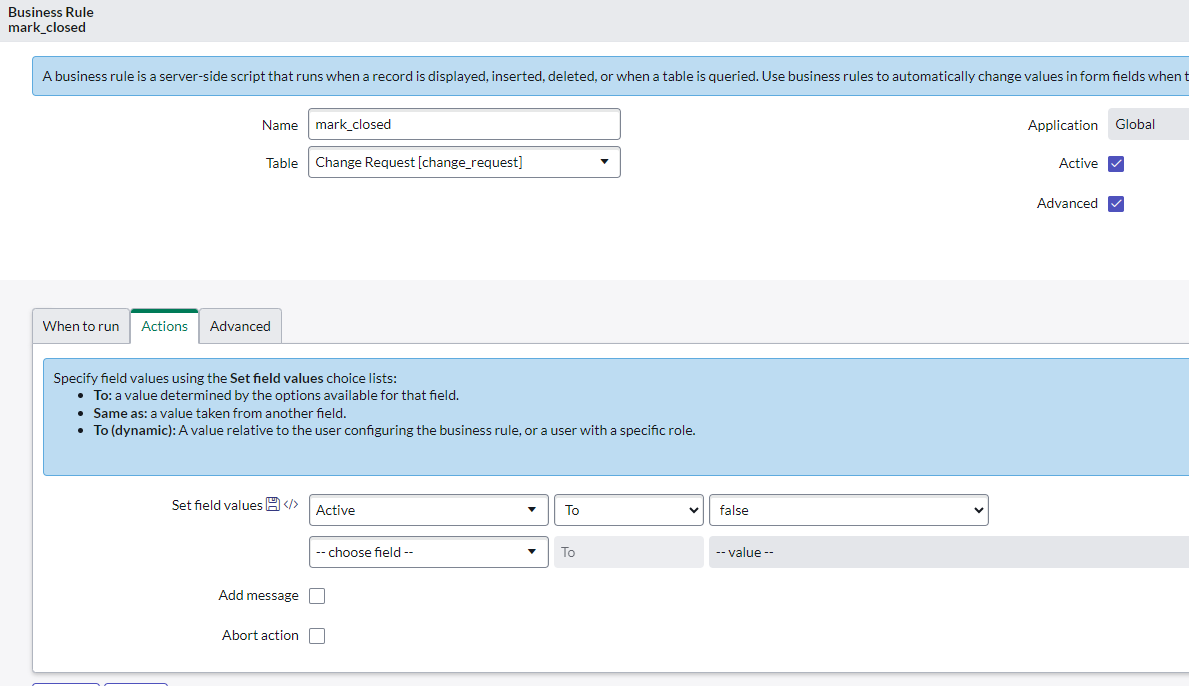Toggle the Advanced checkbox
Screen dimensions: 1189x686
tap(1117, 204)
